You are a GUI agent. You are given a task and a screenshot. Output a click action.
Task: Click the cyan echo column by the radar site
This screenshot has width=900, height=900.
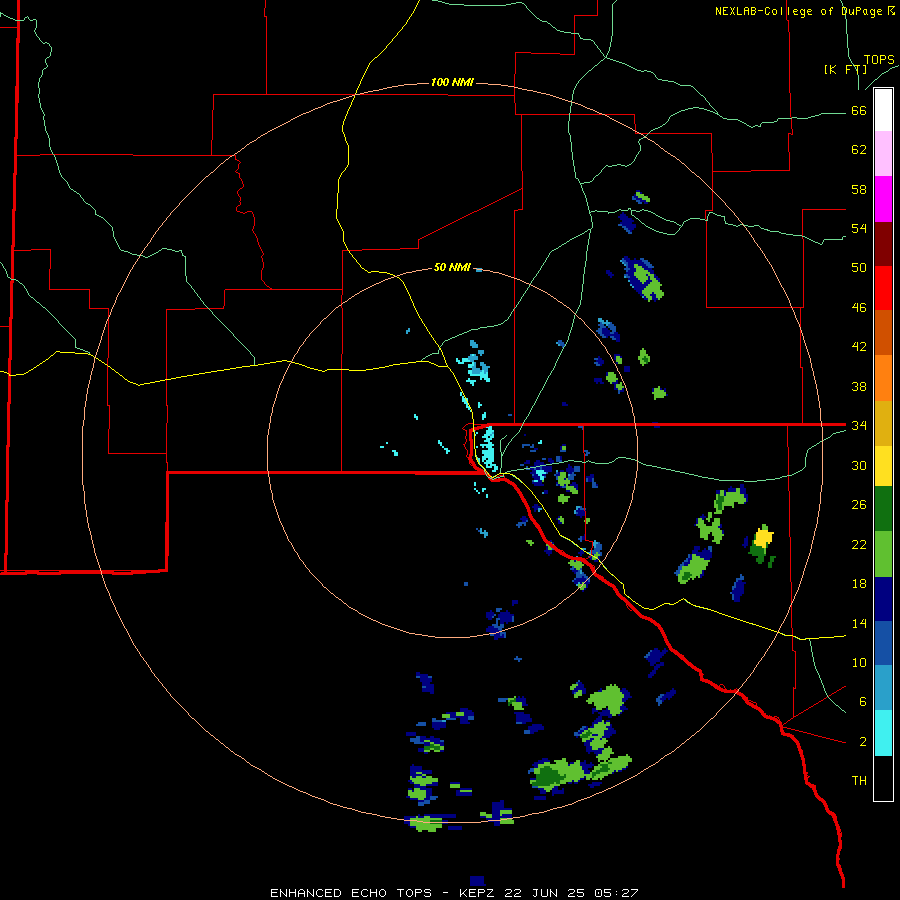click(x=487, y=449)
